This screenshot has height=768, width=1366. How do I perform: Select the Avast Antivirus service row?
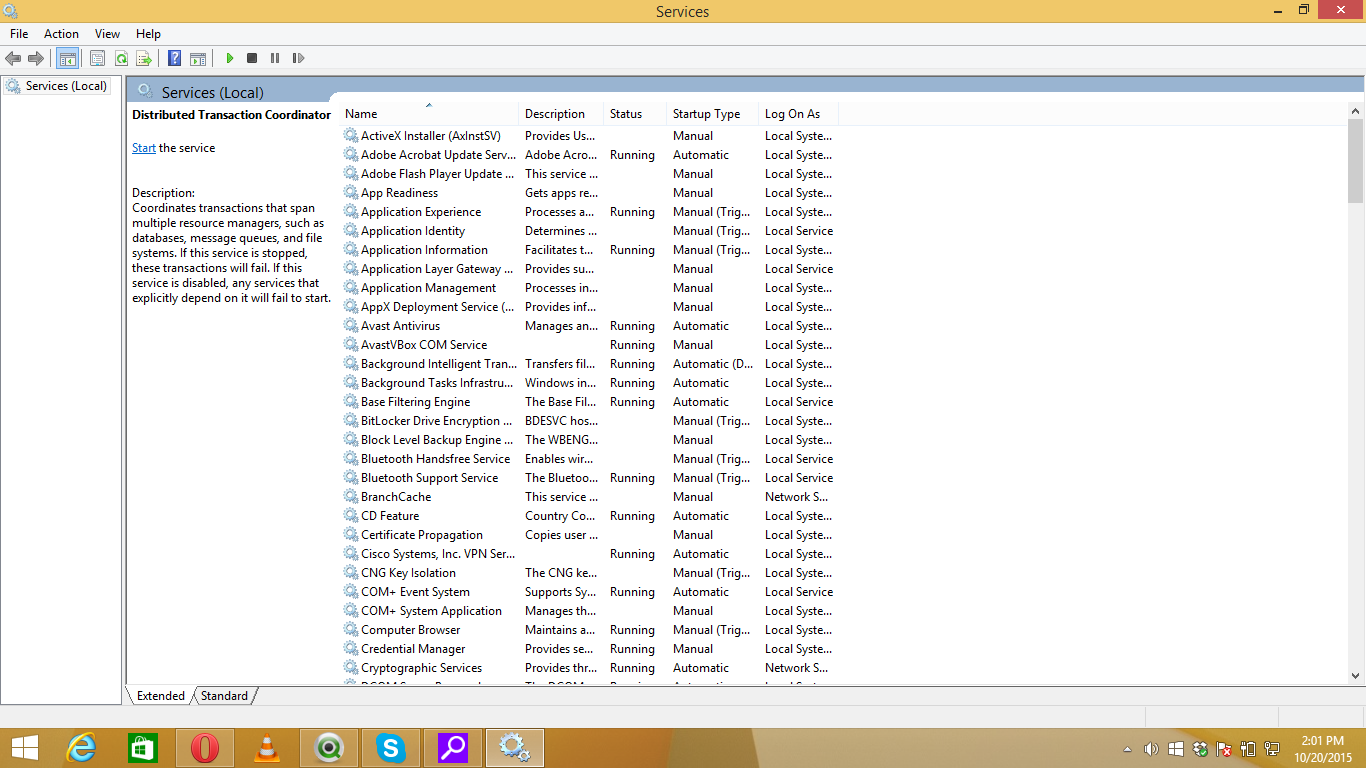[x=400, y=326]
